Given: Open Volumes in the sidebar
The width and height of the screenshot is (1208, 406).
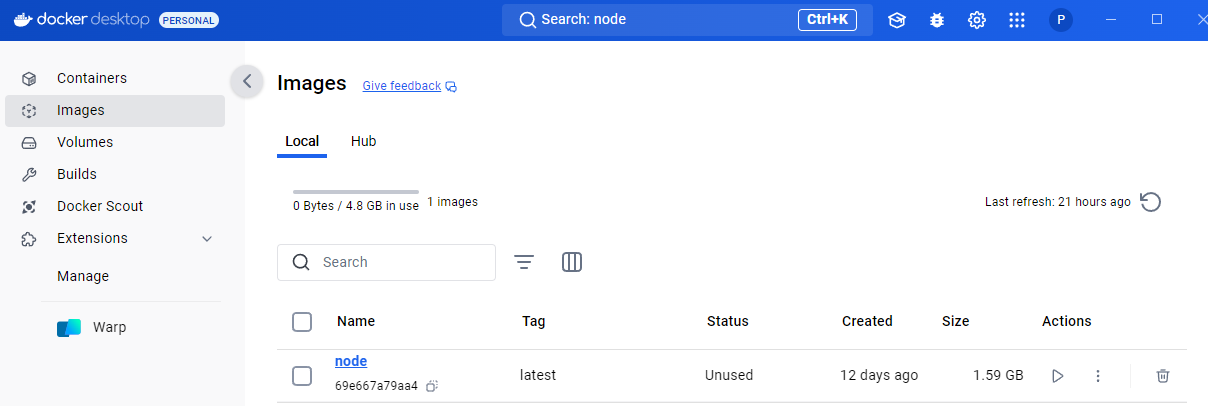Looking at the screenshot, I should coord(85,142).
